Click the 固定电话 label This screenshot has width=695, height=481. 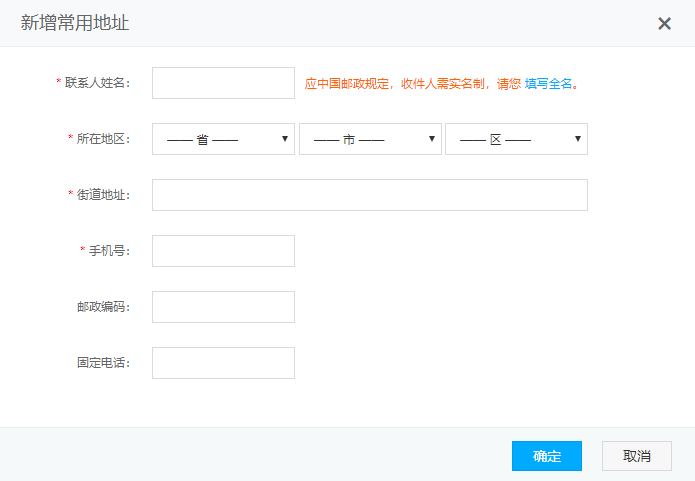[104, 363]
